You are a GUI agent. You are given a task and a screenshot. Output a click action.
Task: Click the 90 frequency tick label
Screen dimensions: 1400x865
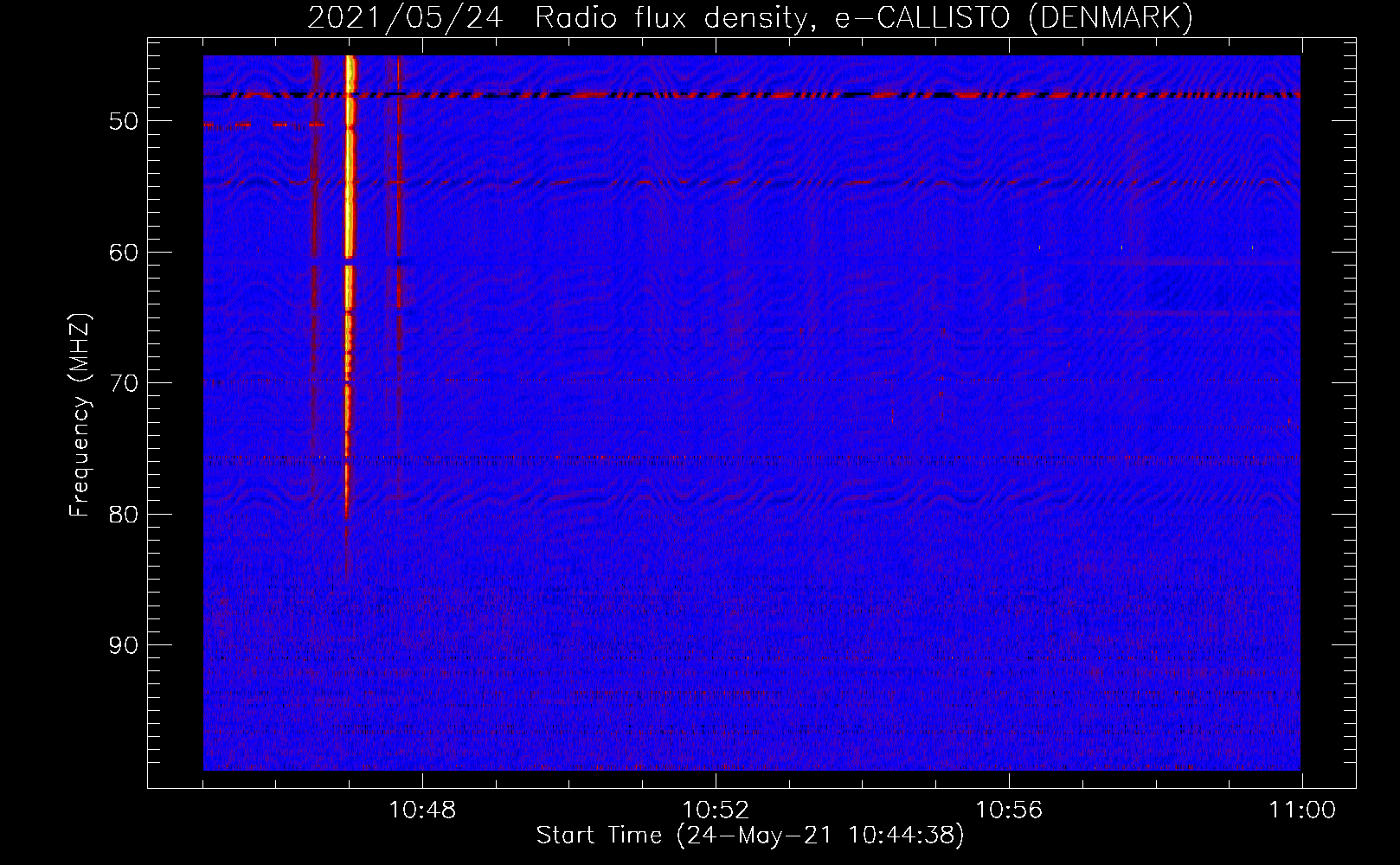coord(124,645)
